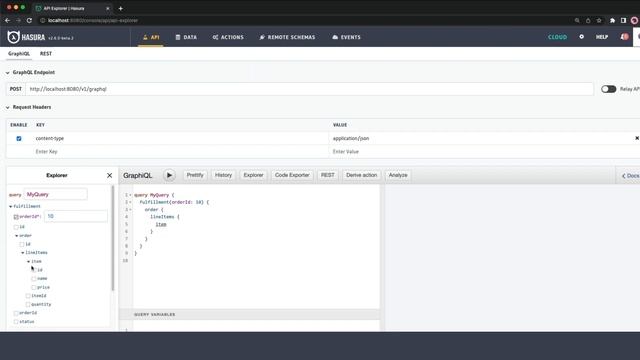Click the Hasura logo
Viewport: 640px width, 360px height.
27,37
